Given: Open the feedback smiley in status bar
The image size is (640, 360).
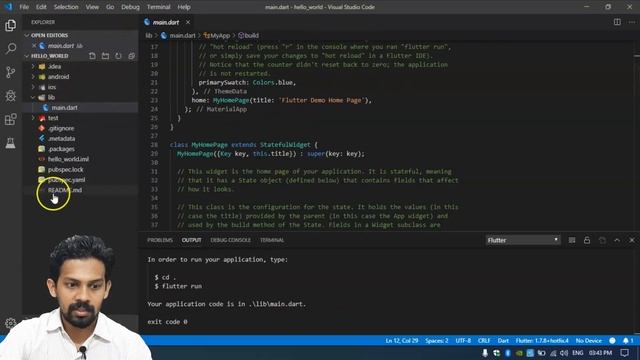Looking at the screenshot, I should 612,340.
